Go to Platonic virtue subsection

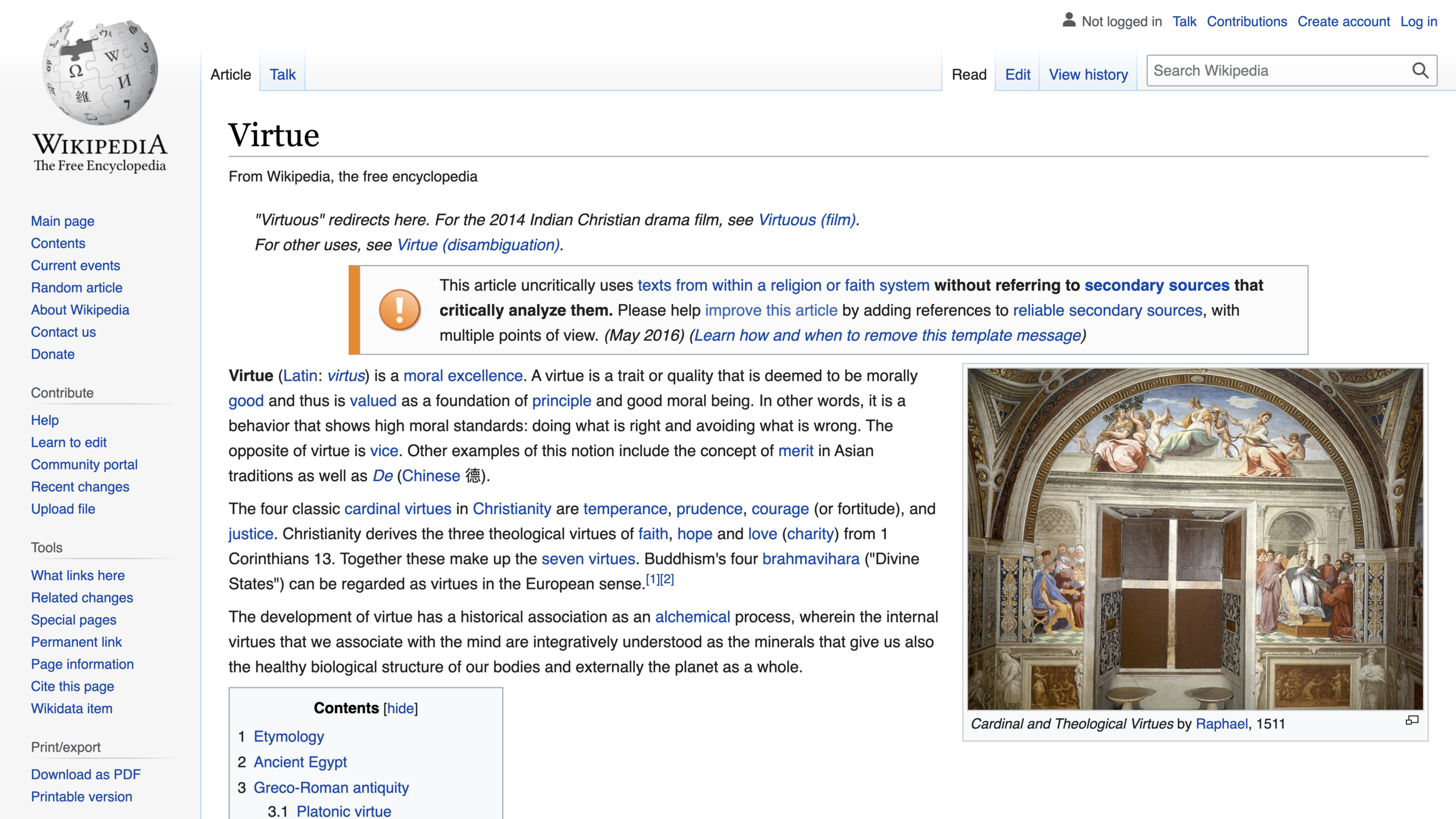pos(344,811)
